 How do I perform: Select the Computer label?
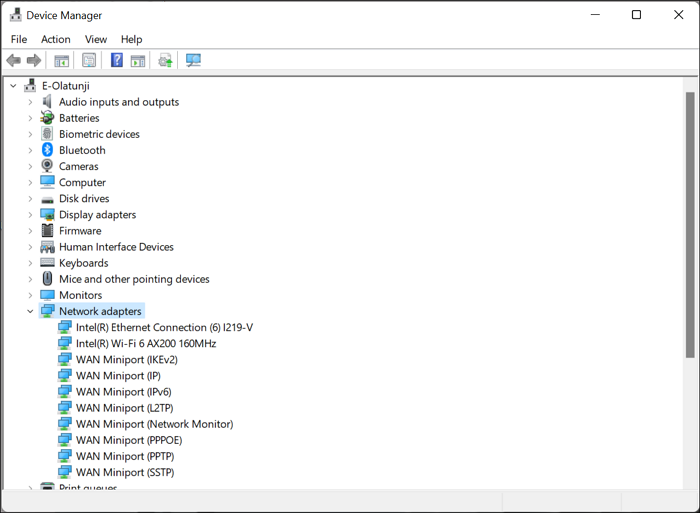[83, 182]
